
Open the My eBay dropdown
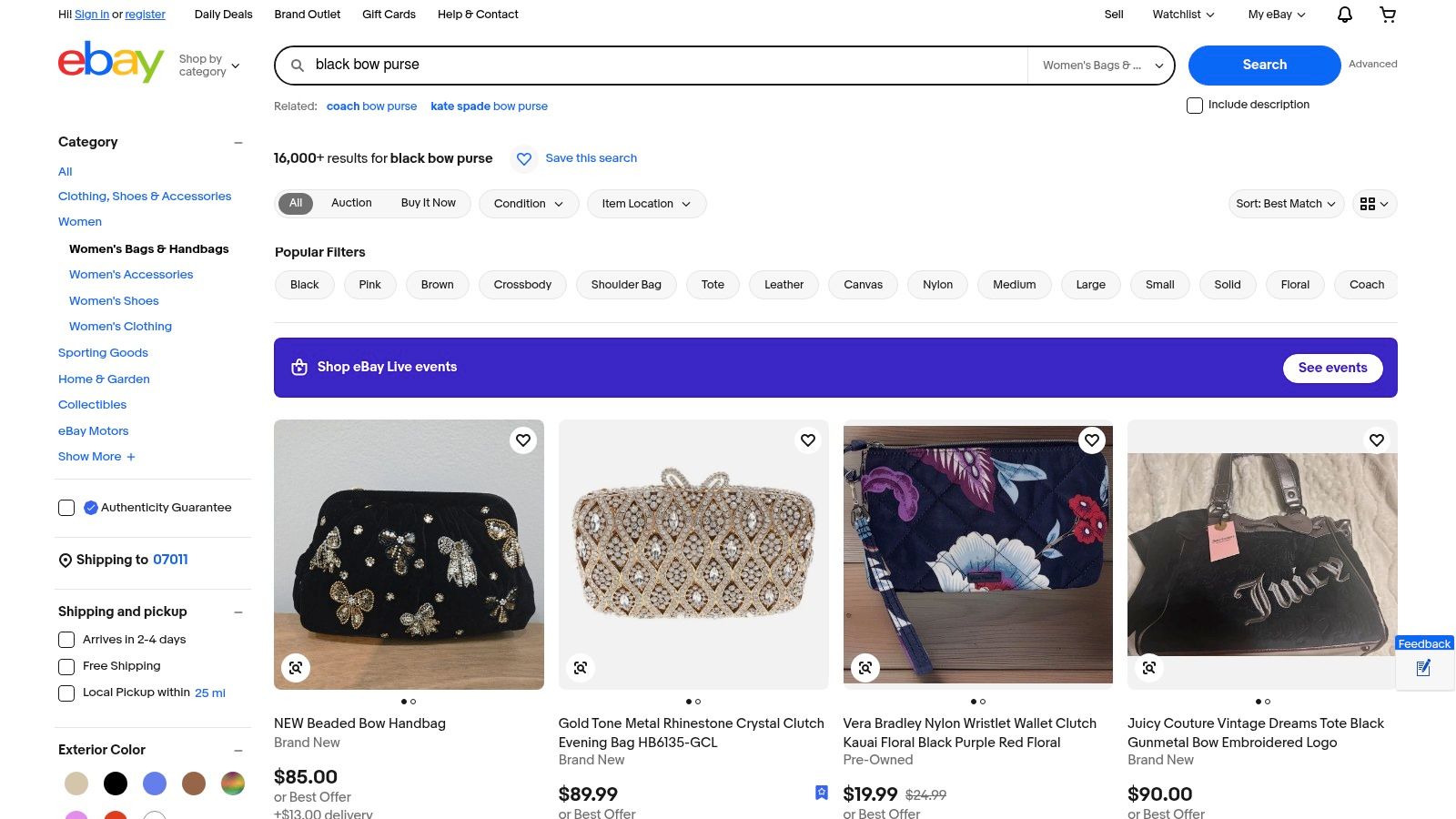(1277, 15)
